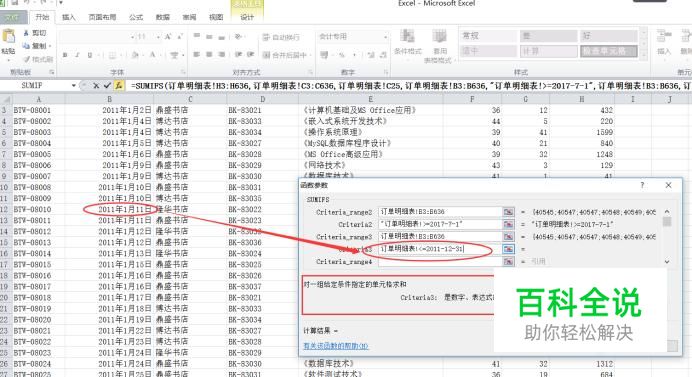The image size is (692, 377).
Task: Click the font color A icon
Action: pos(153,55)
